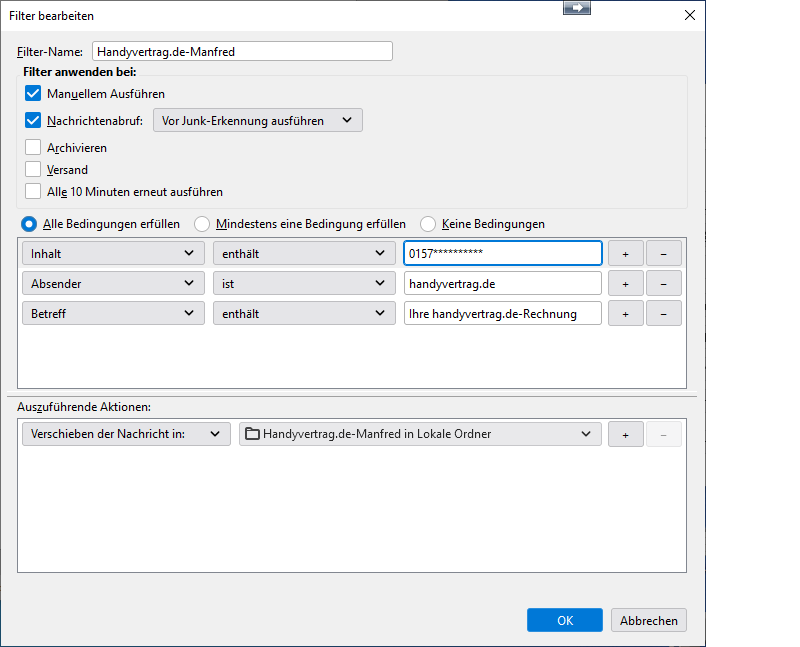800x647 pixels.
Task: Enable the Versand checkbox
Action: click(x=33, y=169)
